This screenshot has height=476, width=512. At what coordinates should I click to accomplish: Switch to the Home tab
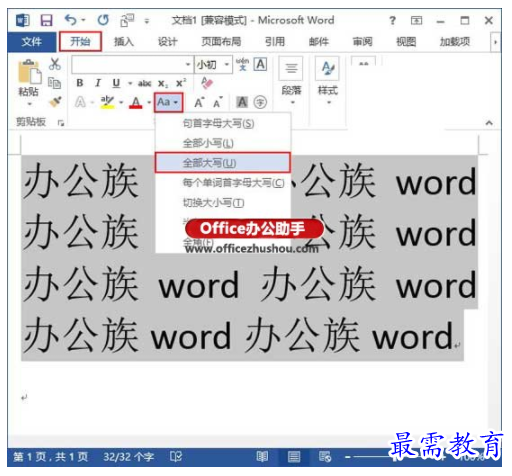coord(80,41)
